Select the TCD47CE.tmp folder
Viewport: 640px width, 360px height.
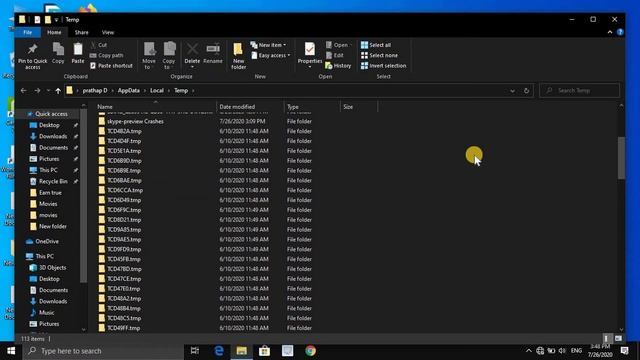point(124,279)
